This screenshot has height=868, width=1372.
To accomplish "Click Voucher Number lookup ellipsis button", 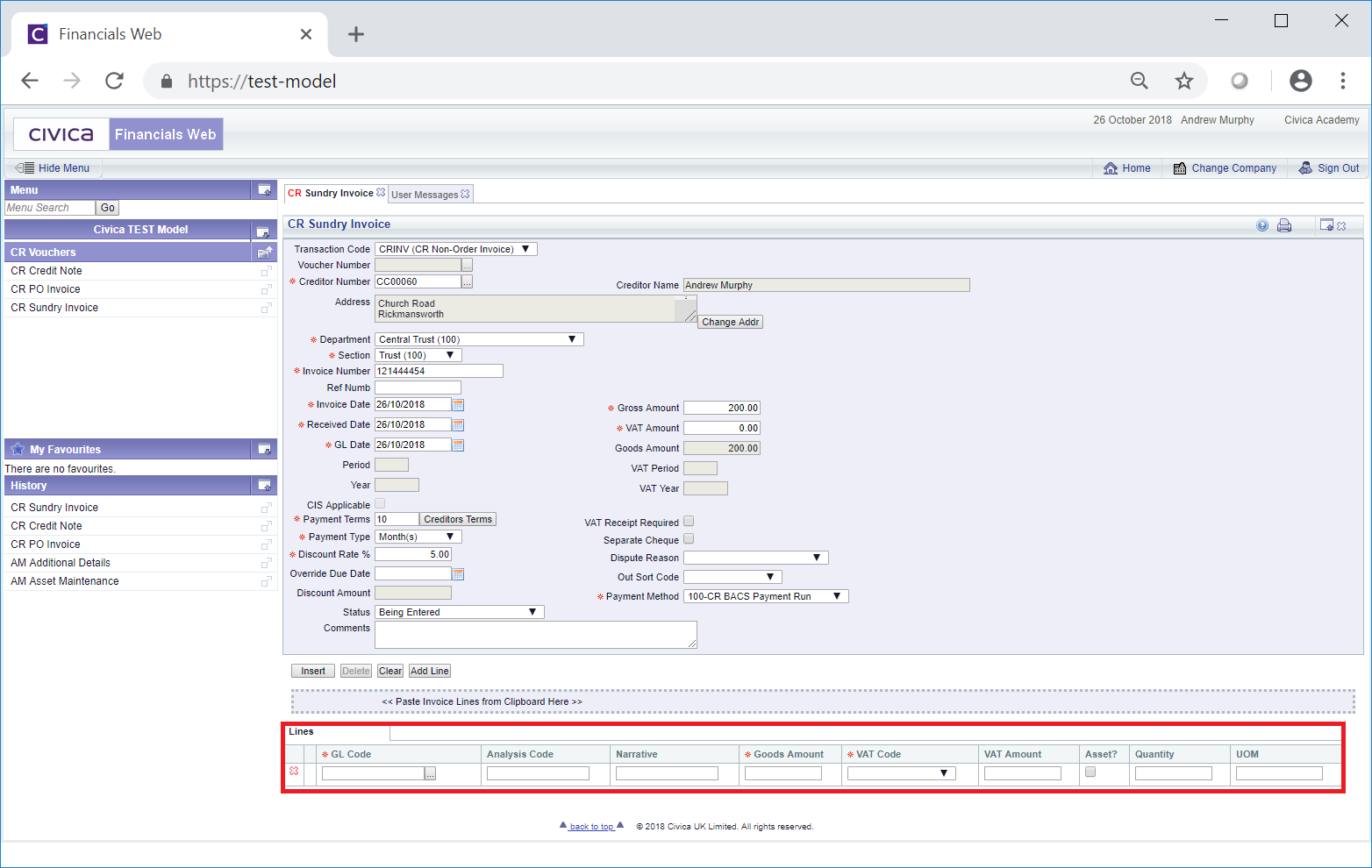I will pos(467,265).
